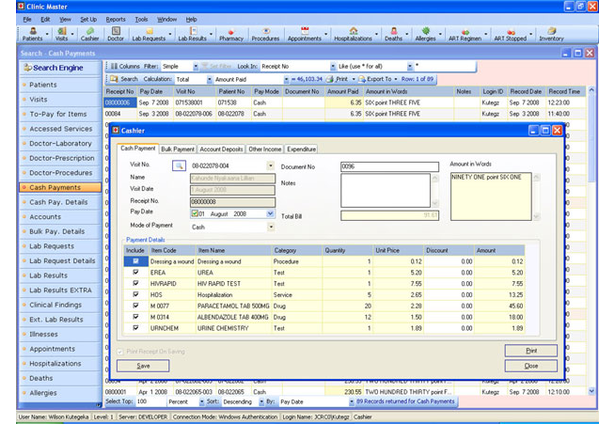
Task: Click the Notes scrollbar in Cashier dialog
Action: point(435,190)
